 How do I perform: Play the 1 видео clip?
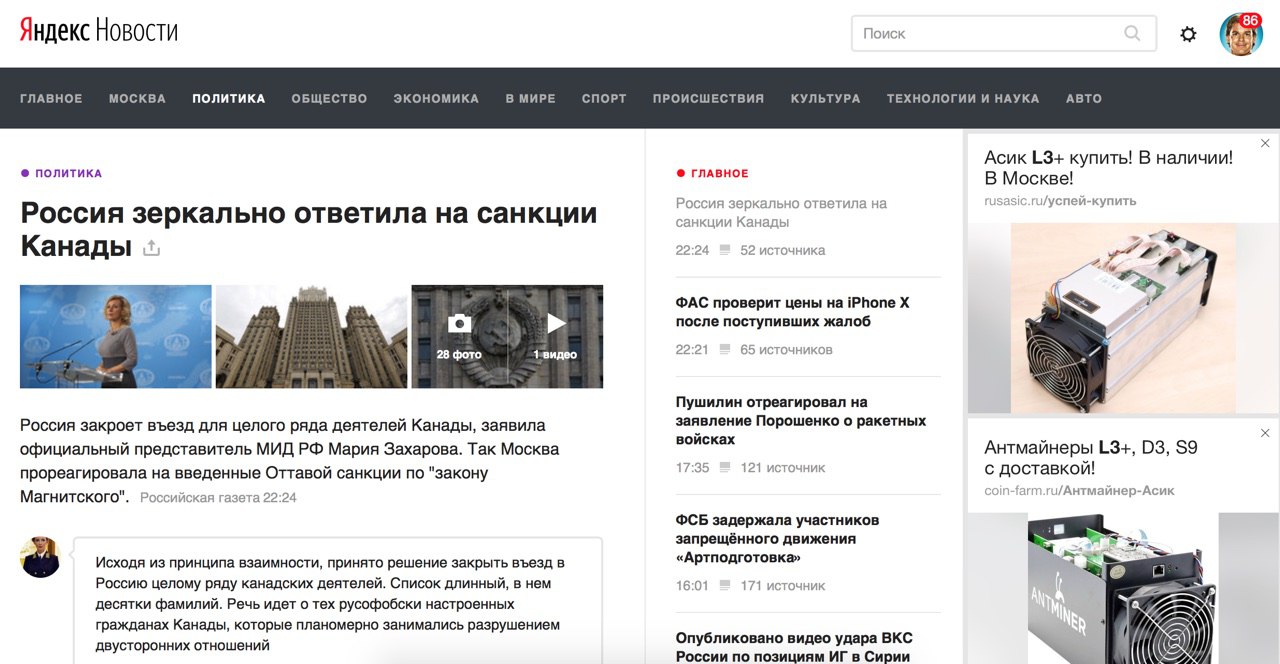click(x=556, y=336)
